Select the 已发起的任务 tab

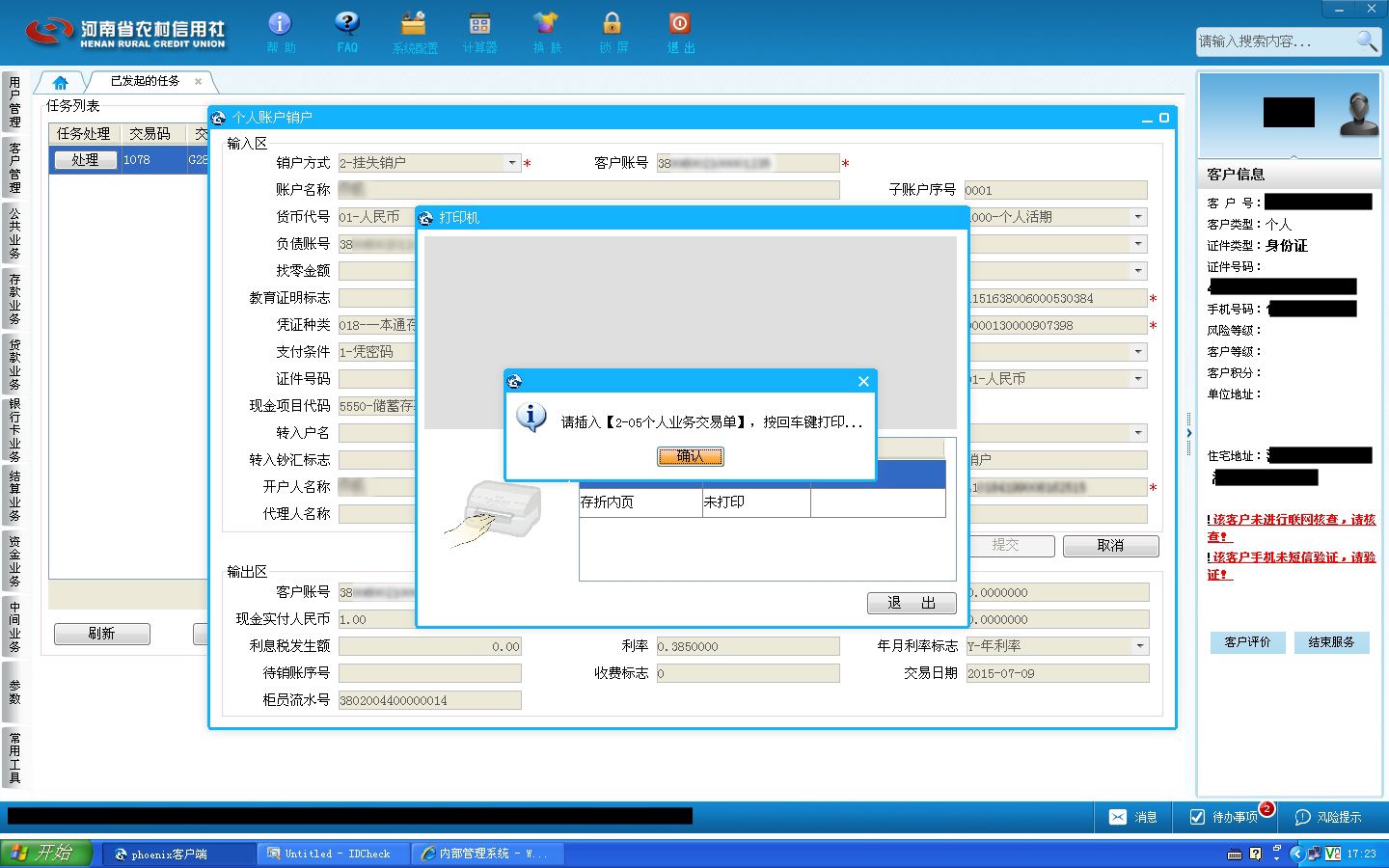[x=145, y=82]
